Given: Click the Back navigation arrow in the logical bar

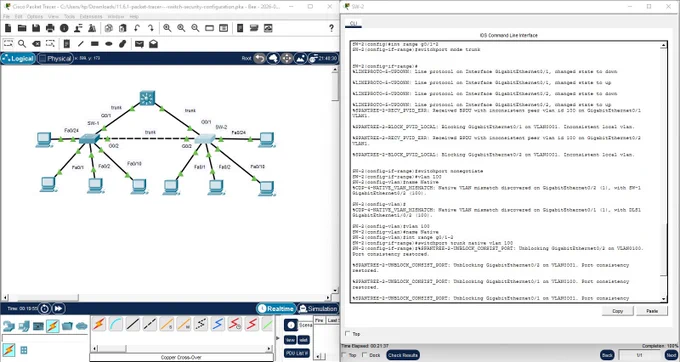Looking at the screenshot, I should [x=259, y=59].
